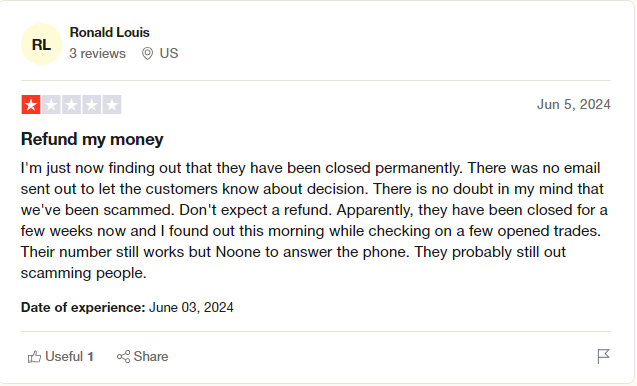
Task: Click the thumbs-up Useful icon
Action: point(35,357)
